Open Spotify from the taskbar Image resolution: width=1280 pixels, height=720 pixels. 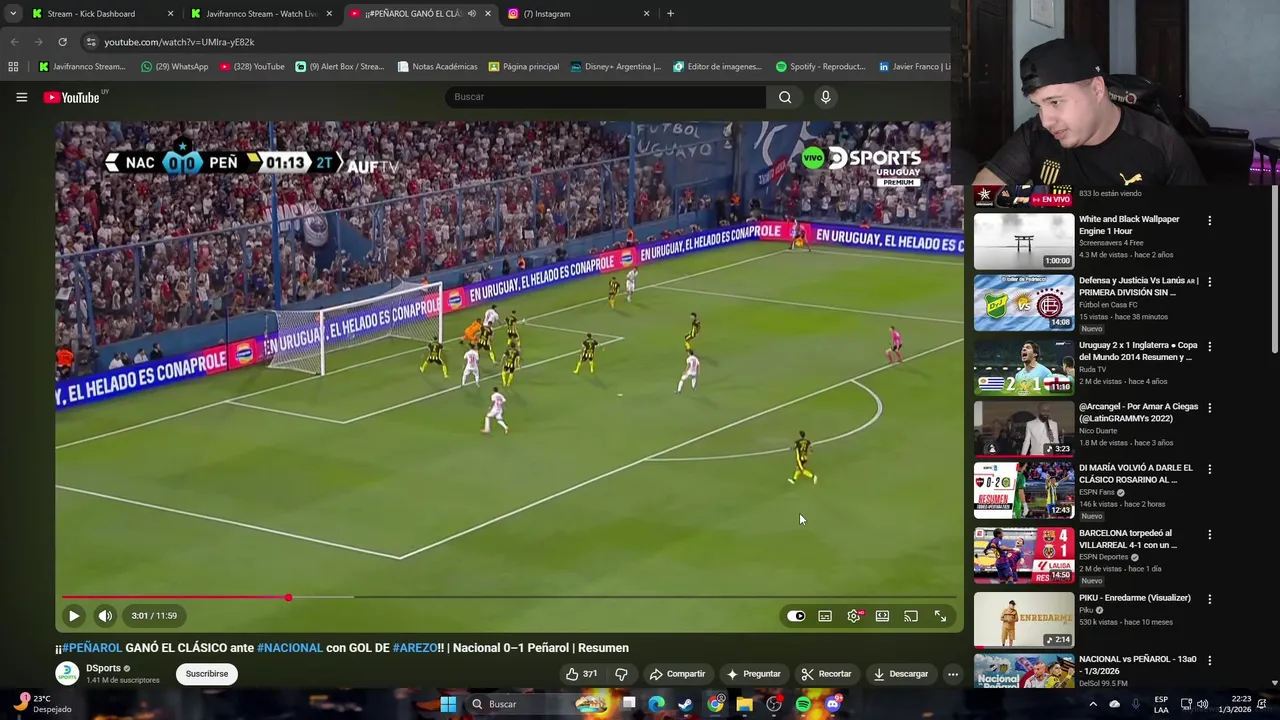click(x=803, y=704)
